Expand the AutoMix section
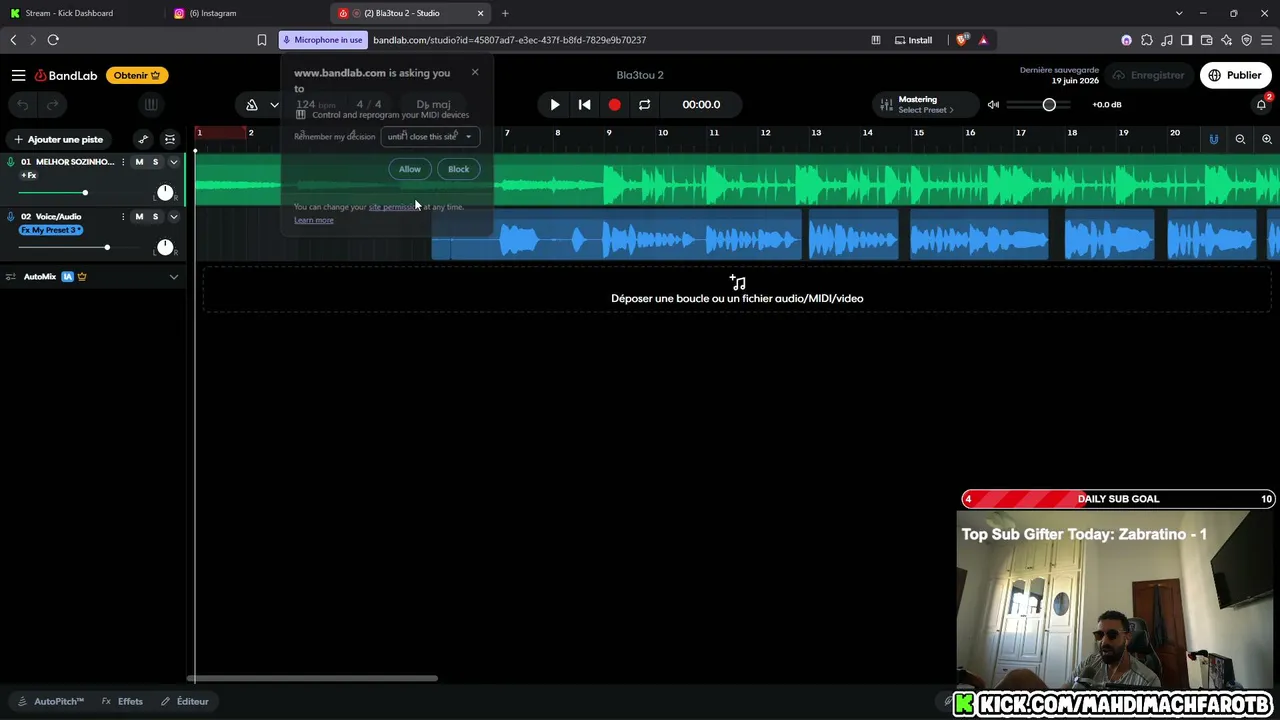Screen dimensions: 1280x720 (x=173, y=277)
